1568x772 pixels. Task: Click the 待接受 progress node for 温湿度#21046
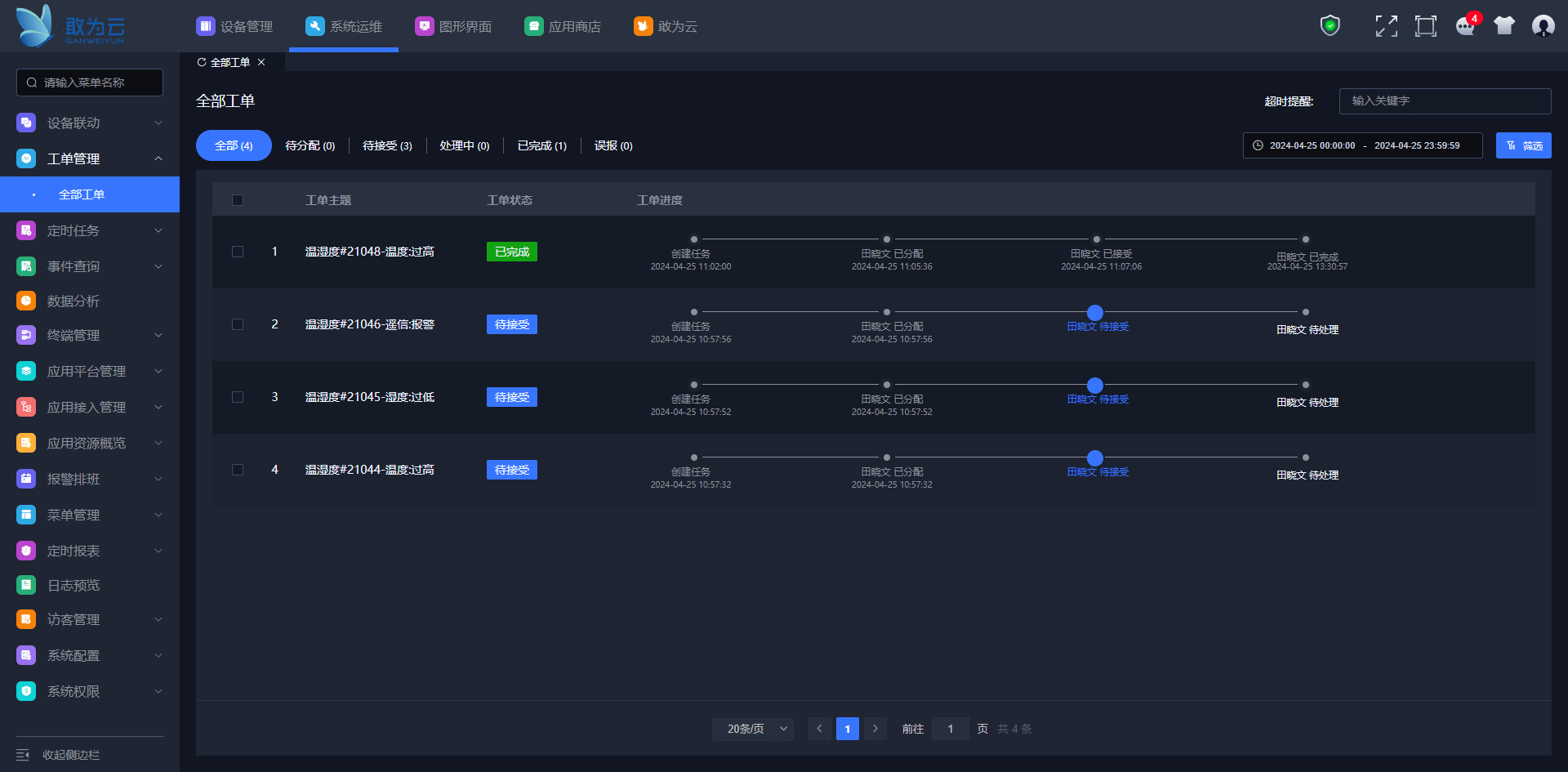click(1095, 313)
